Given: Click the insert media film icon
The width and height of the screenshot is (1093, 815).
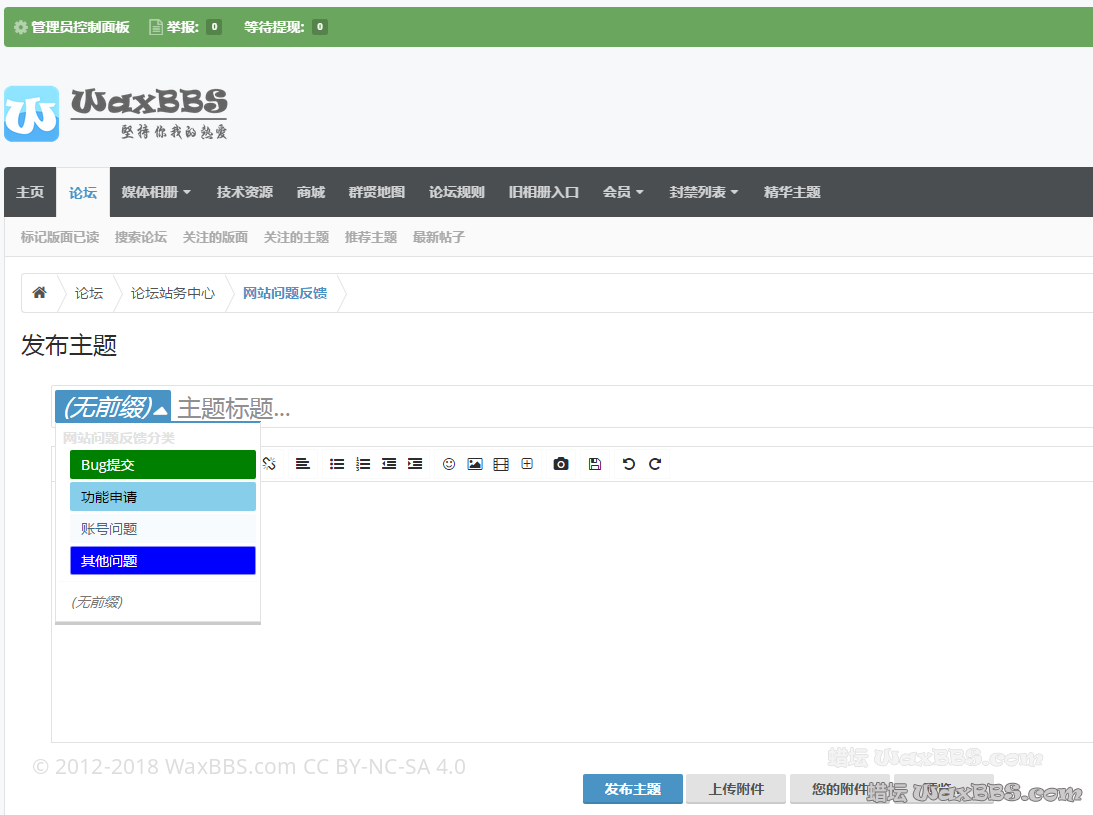Looking at the screenshot, I should [501, 464].
